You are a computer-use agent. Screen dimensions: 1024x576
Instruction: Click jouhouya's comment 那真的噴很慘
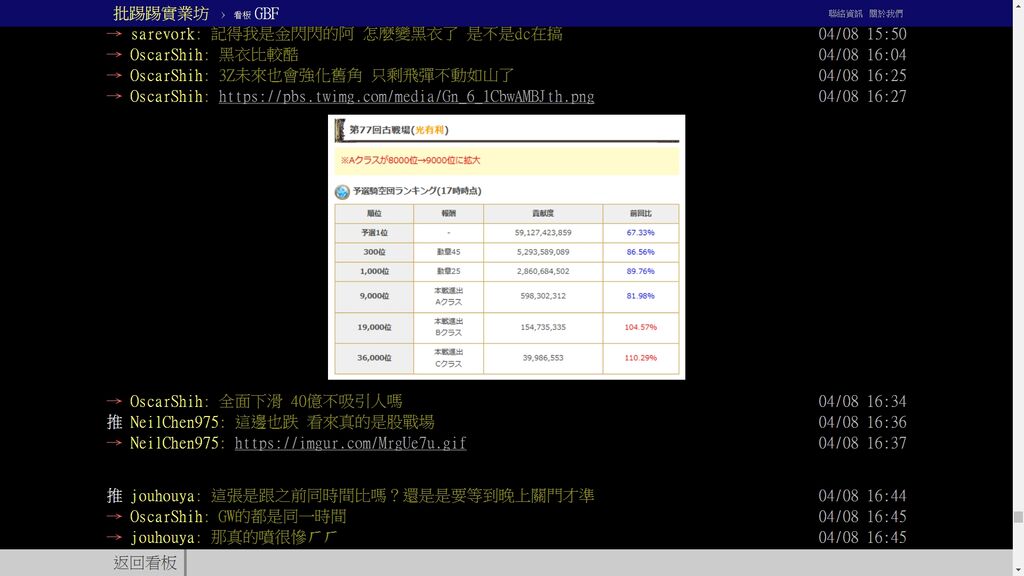(274, 538)
